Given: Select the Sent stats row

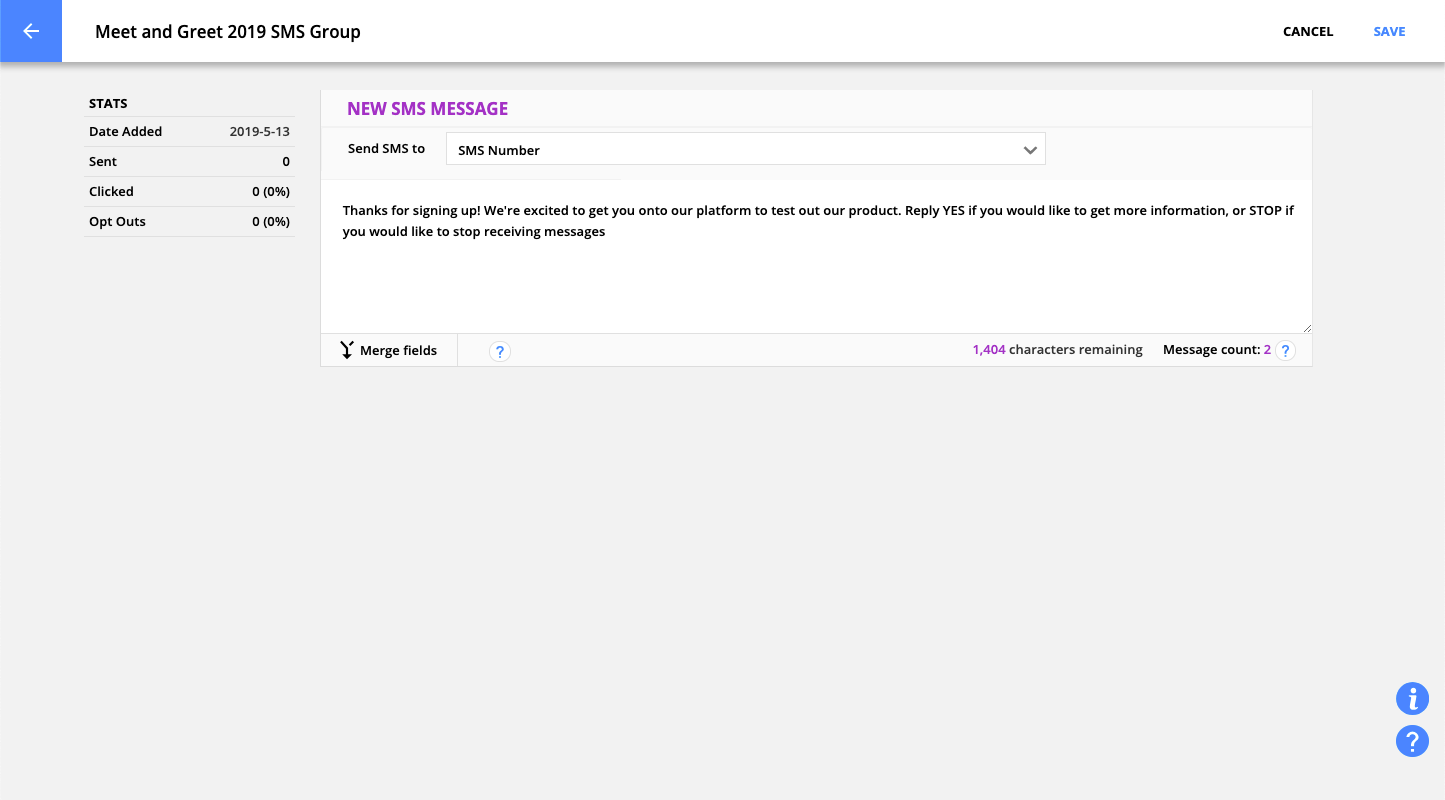Looking at the screenshot, I should point(189,162).
